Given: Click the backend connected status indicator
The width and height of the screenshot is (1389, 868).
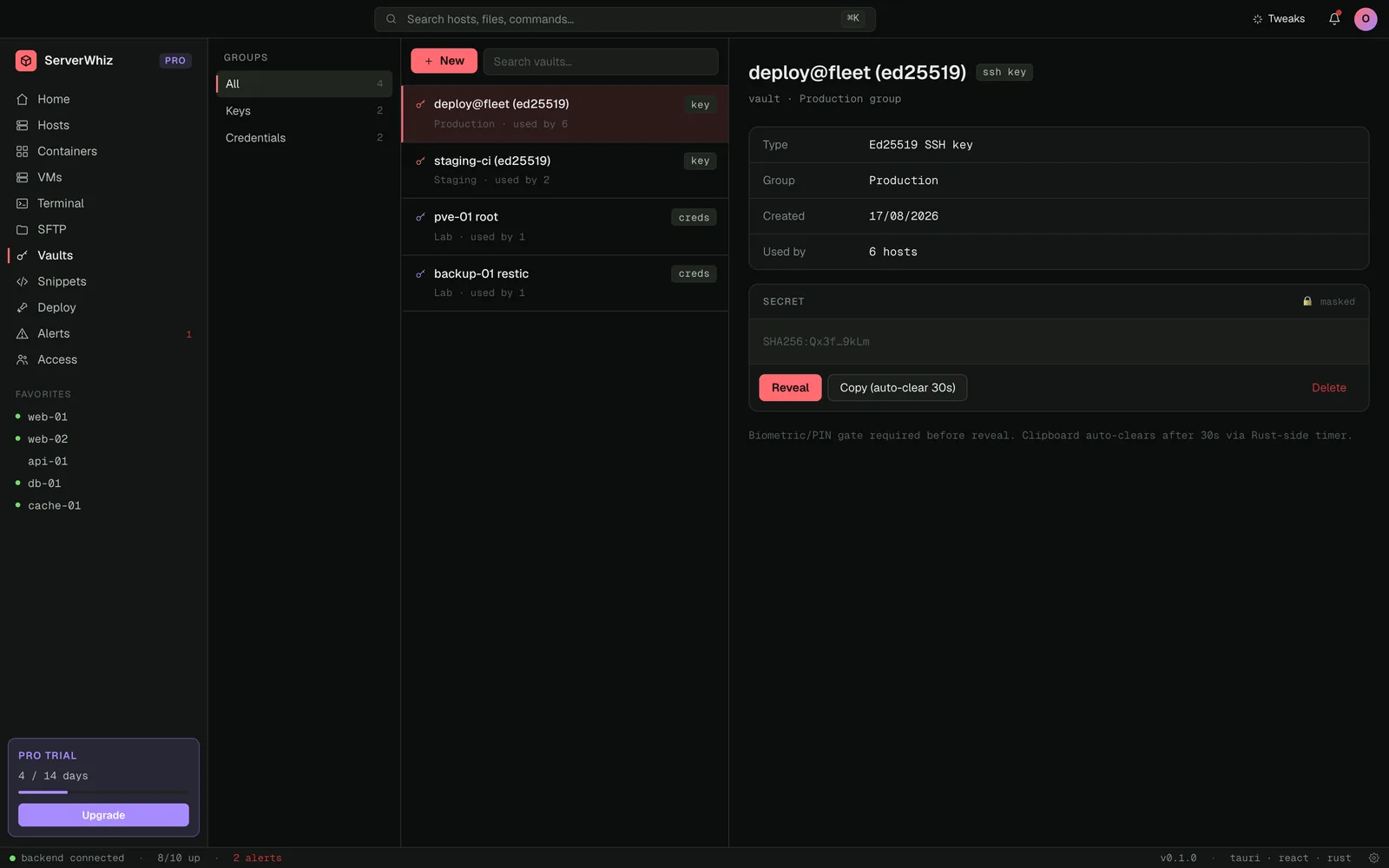Looking at the screenshot, I should click(67, 858).
